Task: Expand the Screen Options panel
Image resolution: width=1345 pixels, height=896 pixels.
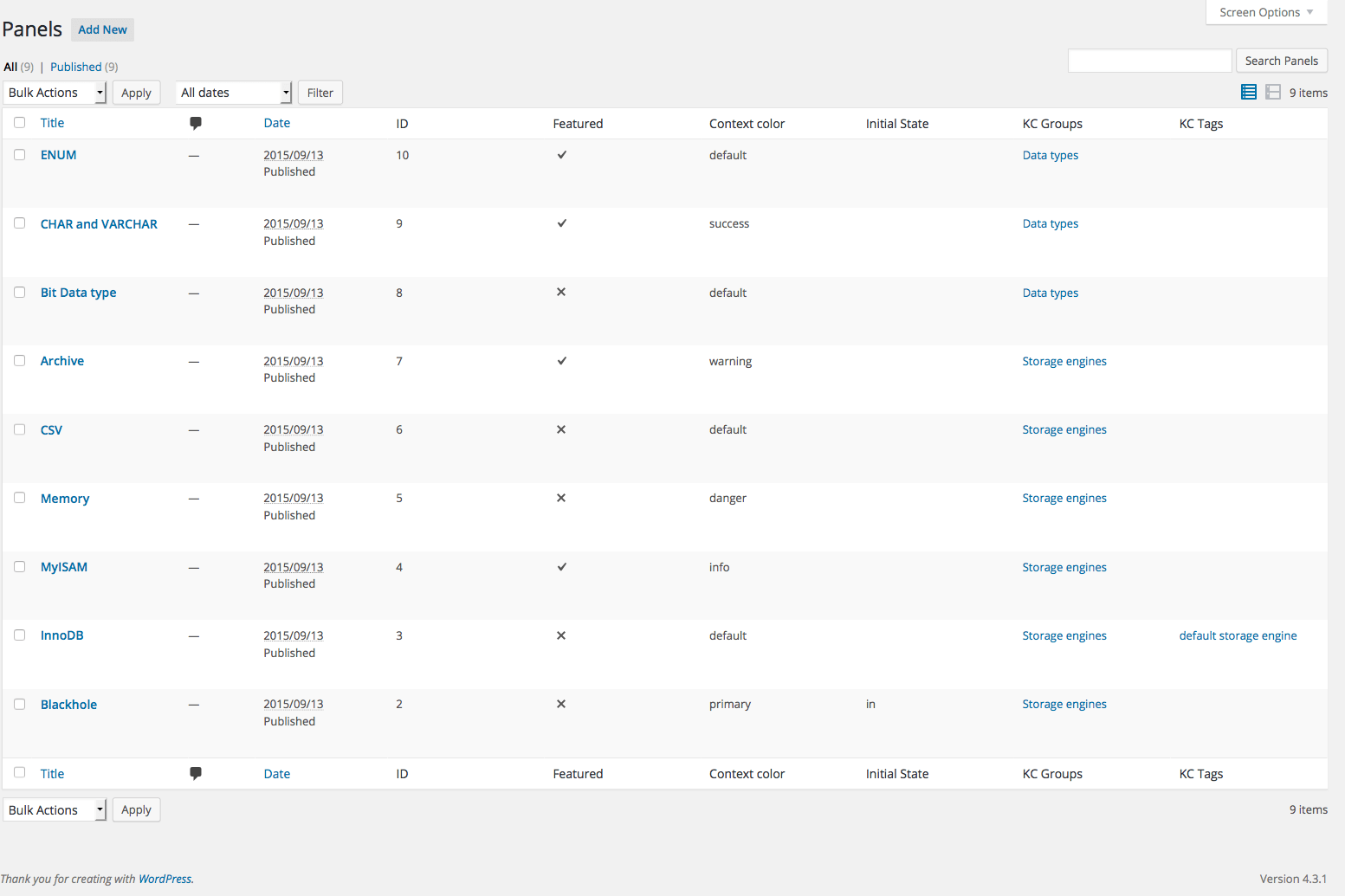Action: pyautogui.click(x=1265, y=12)
